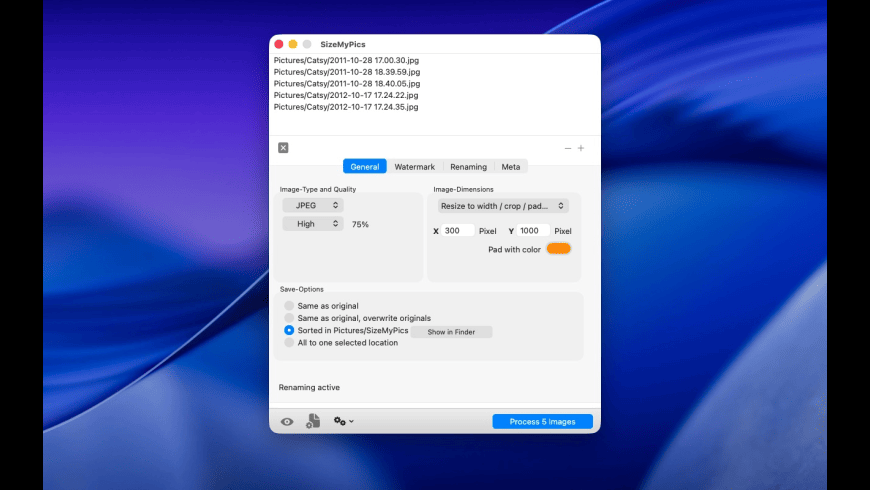Select Sorted in Pictures/SizeMyPics option
870x490 pixels.
click(289, 330)
